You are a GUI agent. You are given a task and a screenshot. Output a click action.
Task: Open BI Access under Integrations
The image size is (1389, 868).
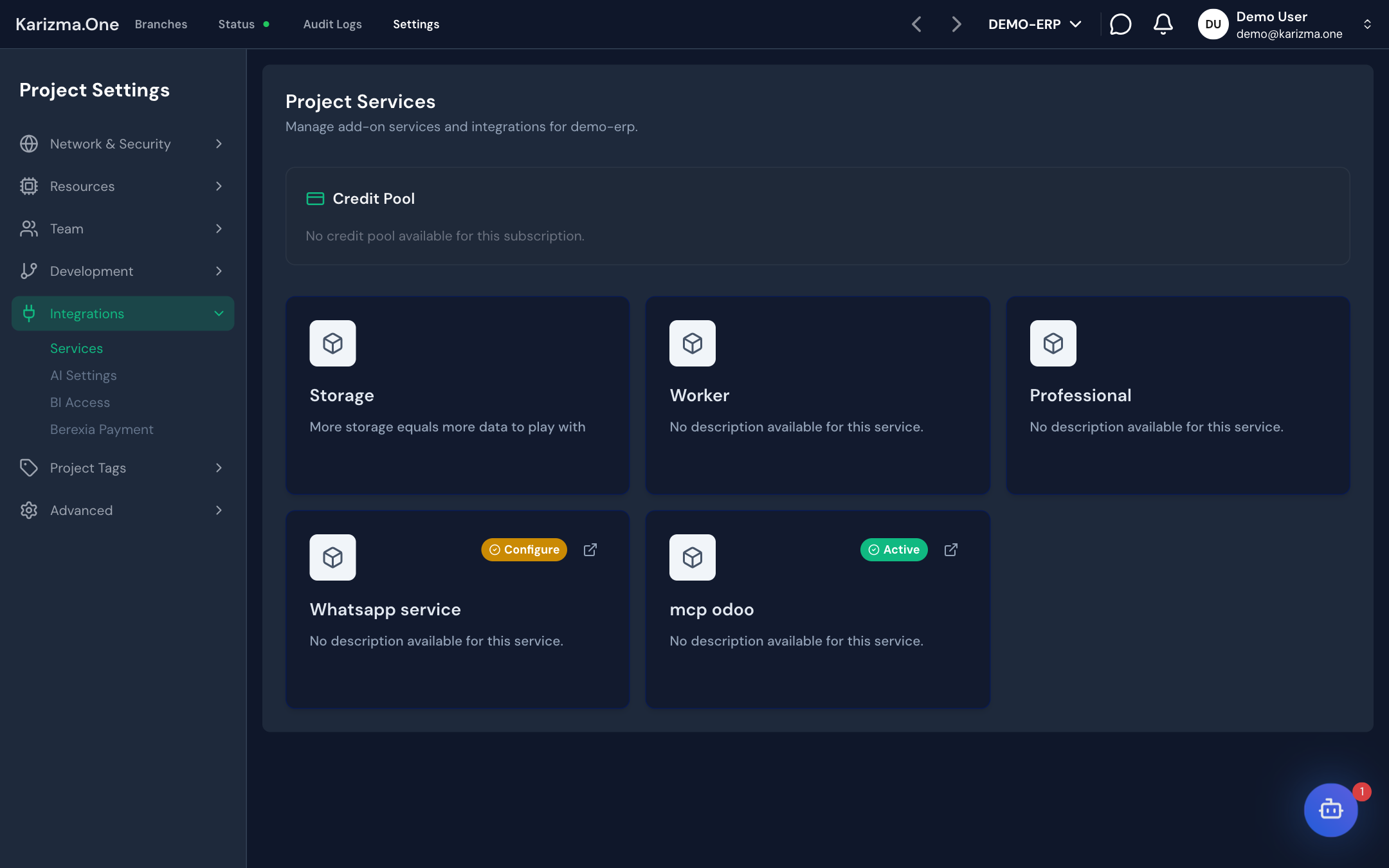80,402
